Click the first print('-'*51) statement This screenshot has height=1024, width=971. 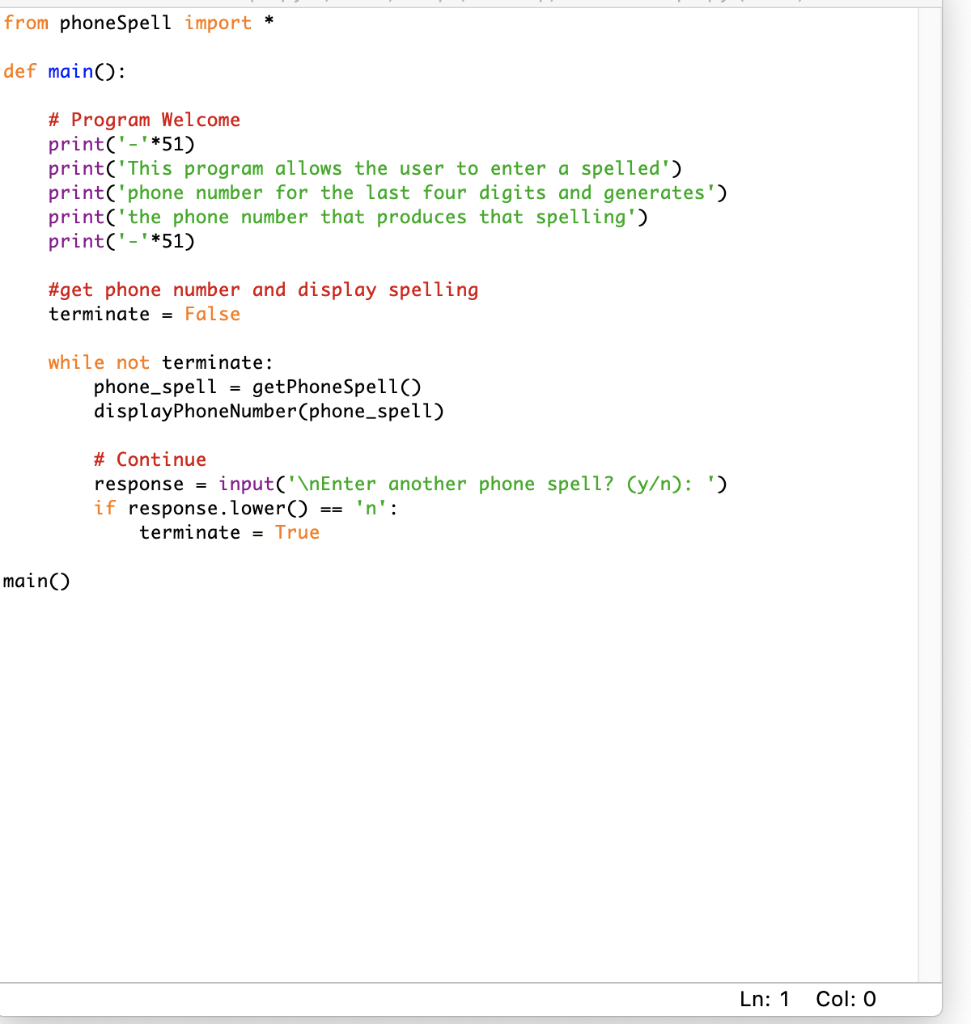(x=120, y=143)
